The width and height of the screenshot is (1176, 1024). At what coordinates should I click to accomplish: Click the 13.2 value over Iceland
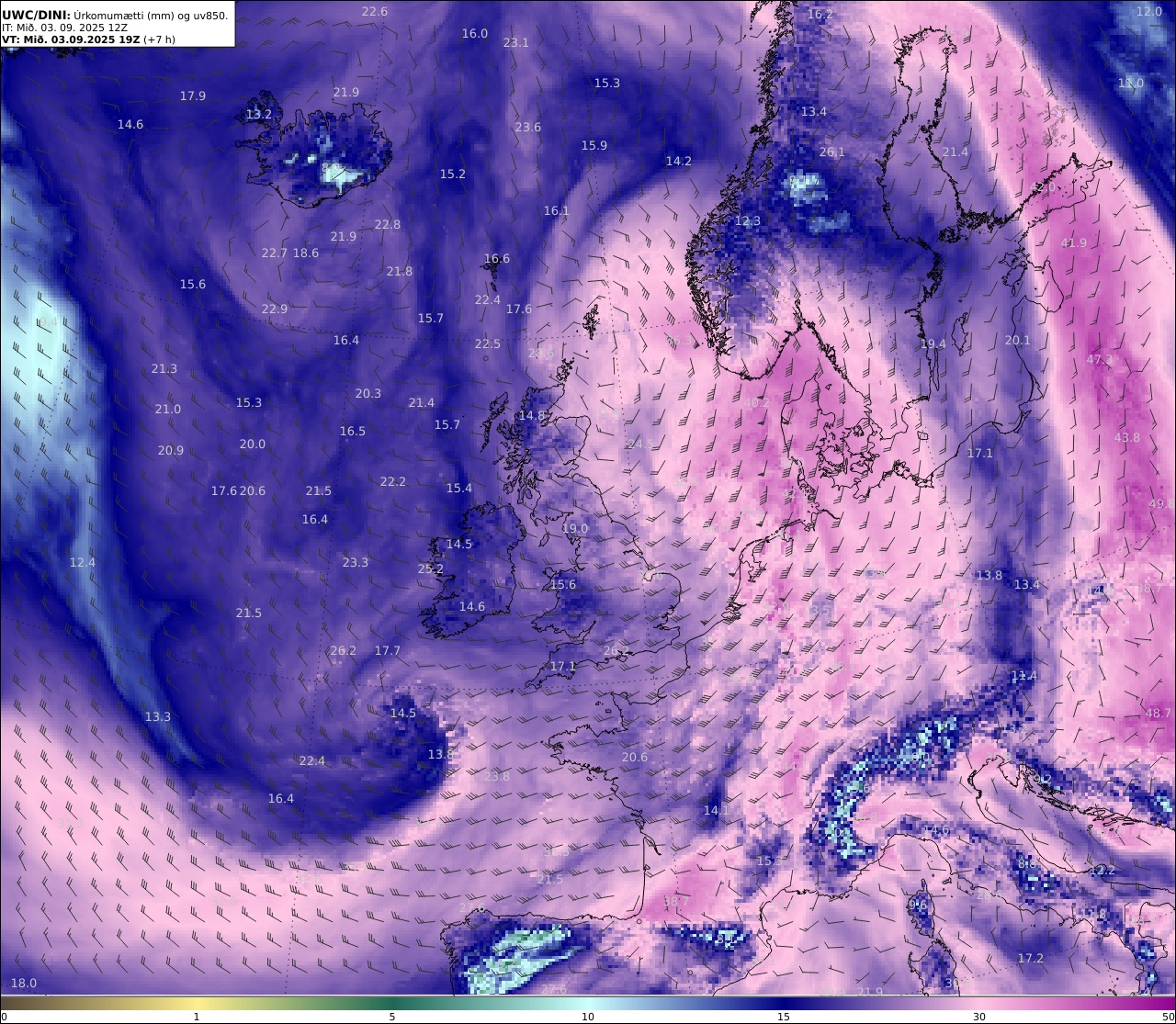259,115
